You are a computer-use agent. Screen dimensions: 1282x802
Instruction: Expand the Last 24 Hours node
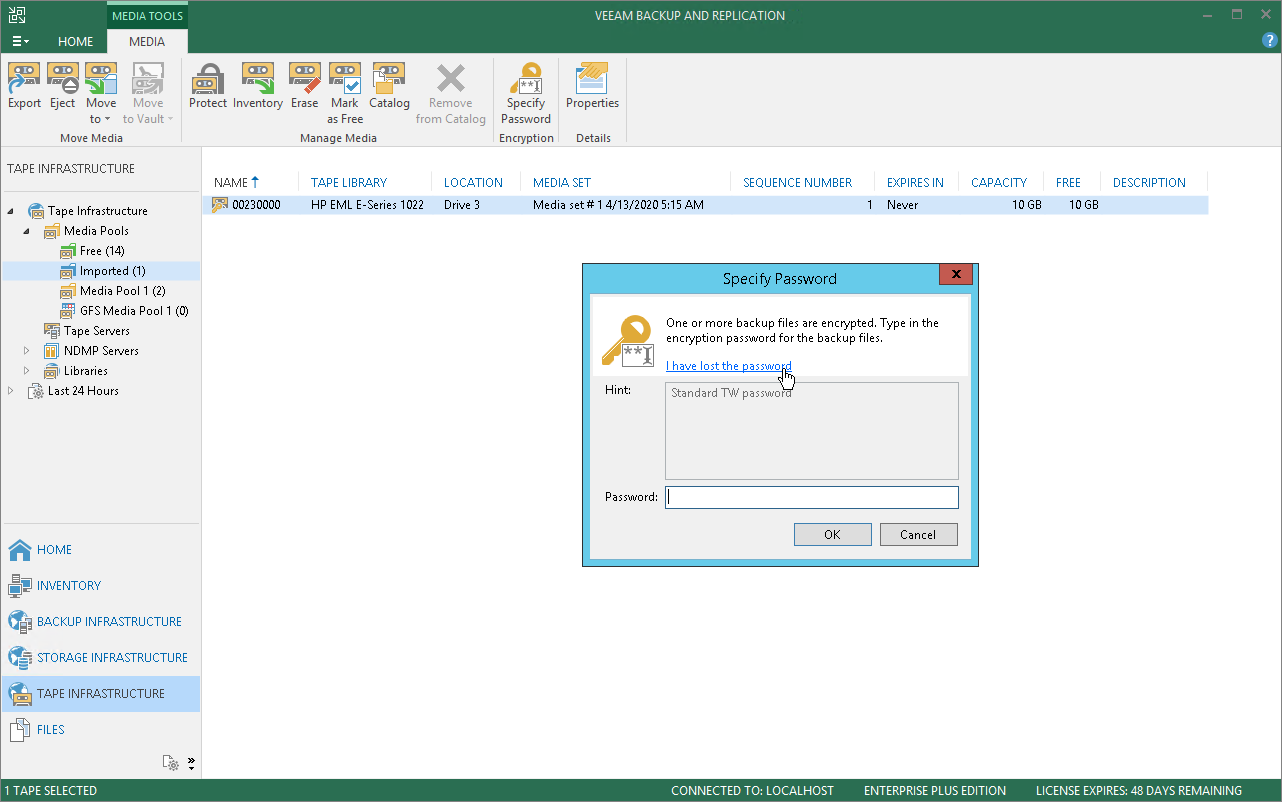pos(11,391)
